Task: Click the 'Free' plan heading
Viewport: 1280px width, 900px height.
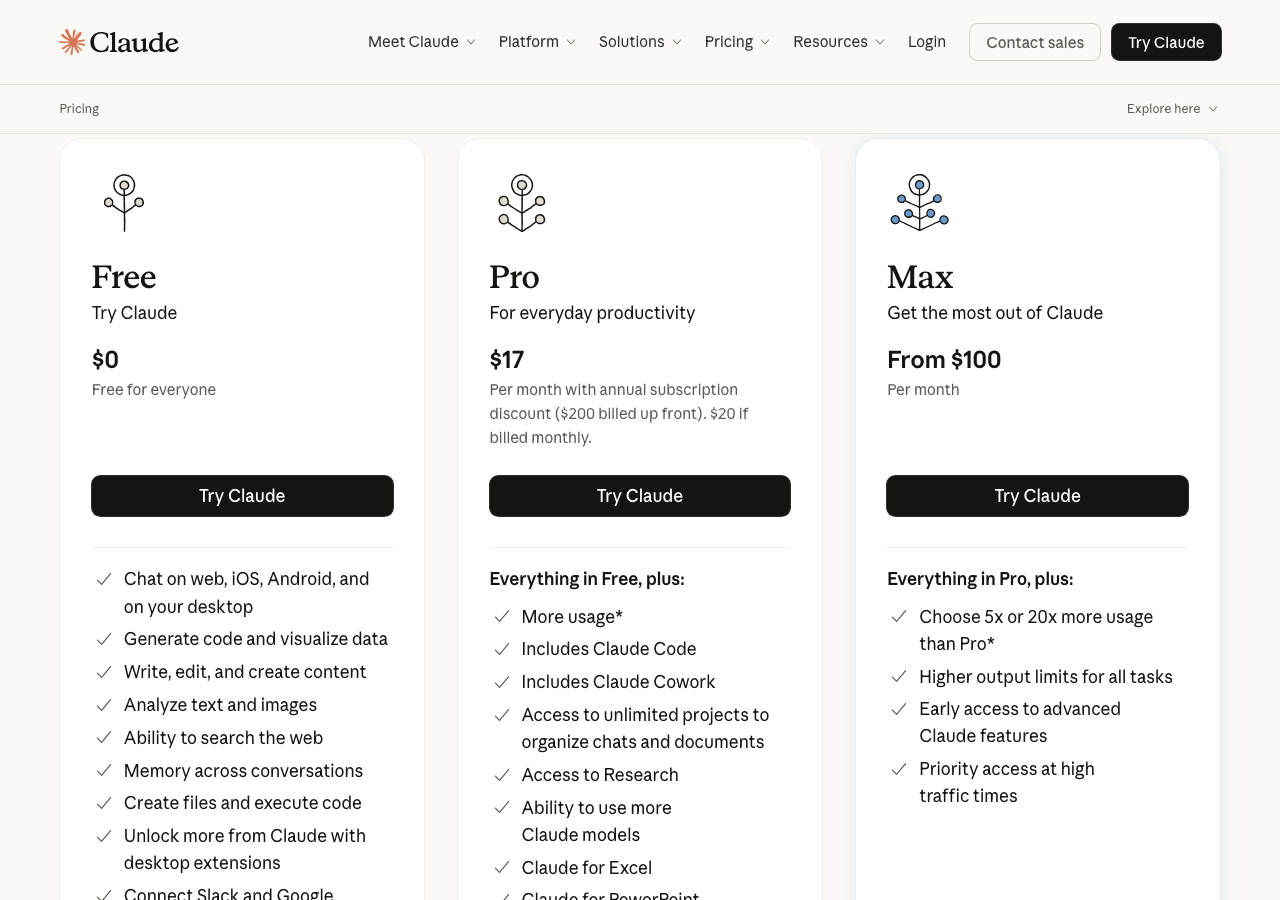Action: tap(124, 276)
